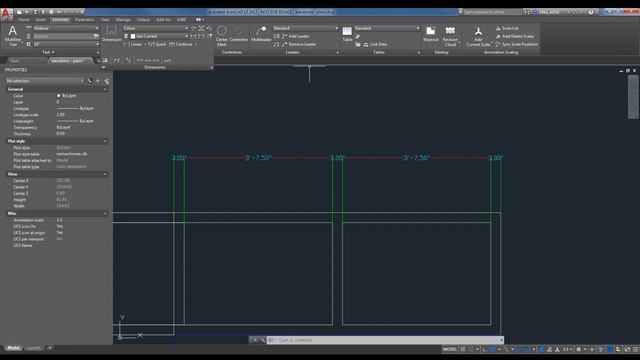The image size is (640, 360).
Task: Click the search keyword field in title bar
Action: coord(493,12)
